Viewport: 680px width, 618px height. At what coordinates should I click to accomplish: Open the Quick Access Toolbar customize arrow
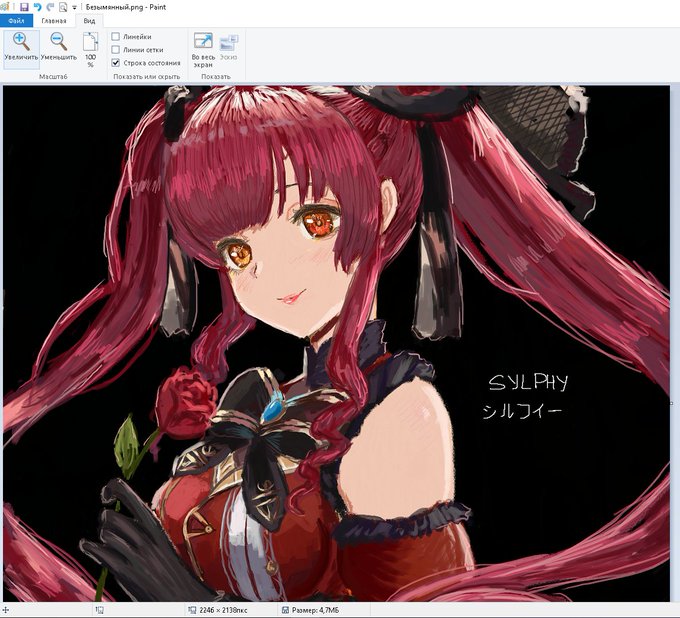pos(74,7)
